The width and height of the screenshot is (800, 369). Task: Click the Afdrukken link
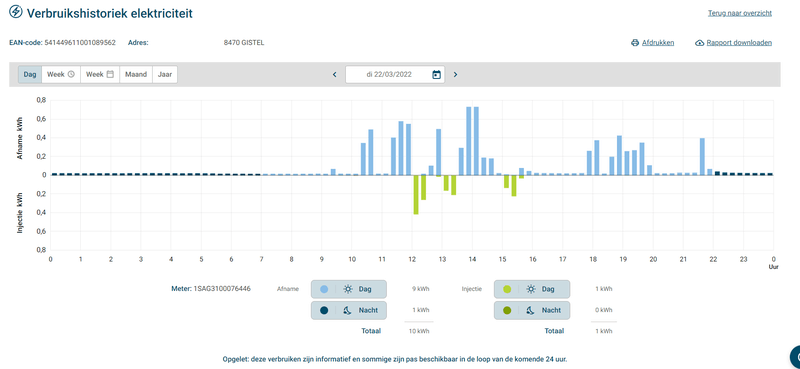658,43
